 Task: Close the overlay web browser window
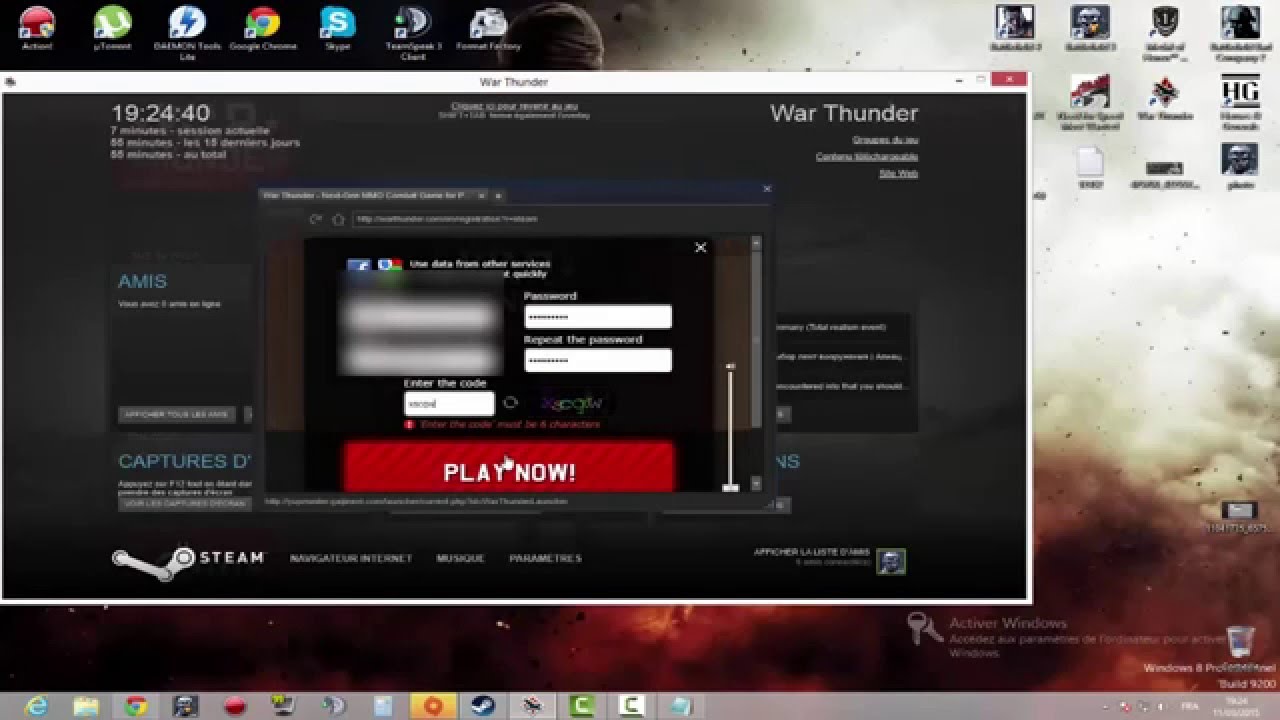click(767, 188)
